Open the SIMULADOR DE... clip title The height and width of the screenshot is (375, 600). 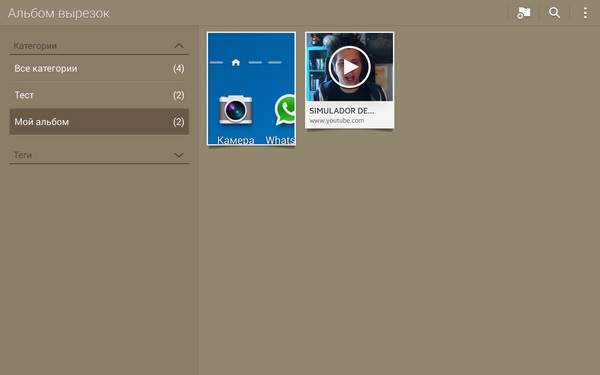pyautogui.click(x=342, y=111)
